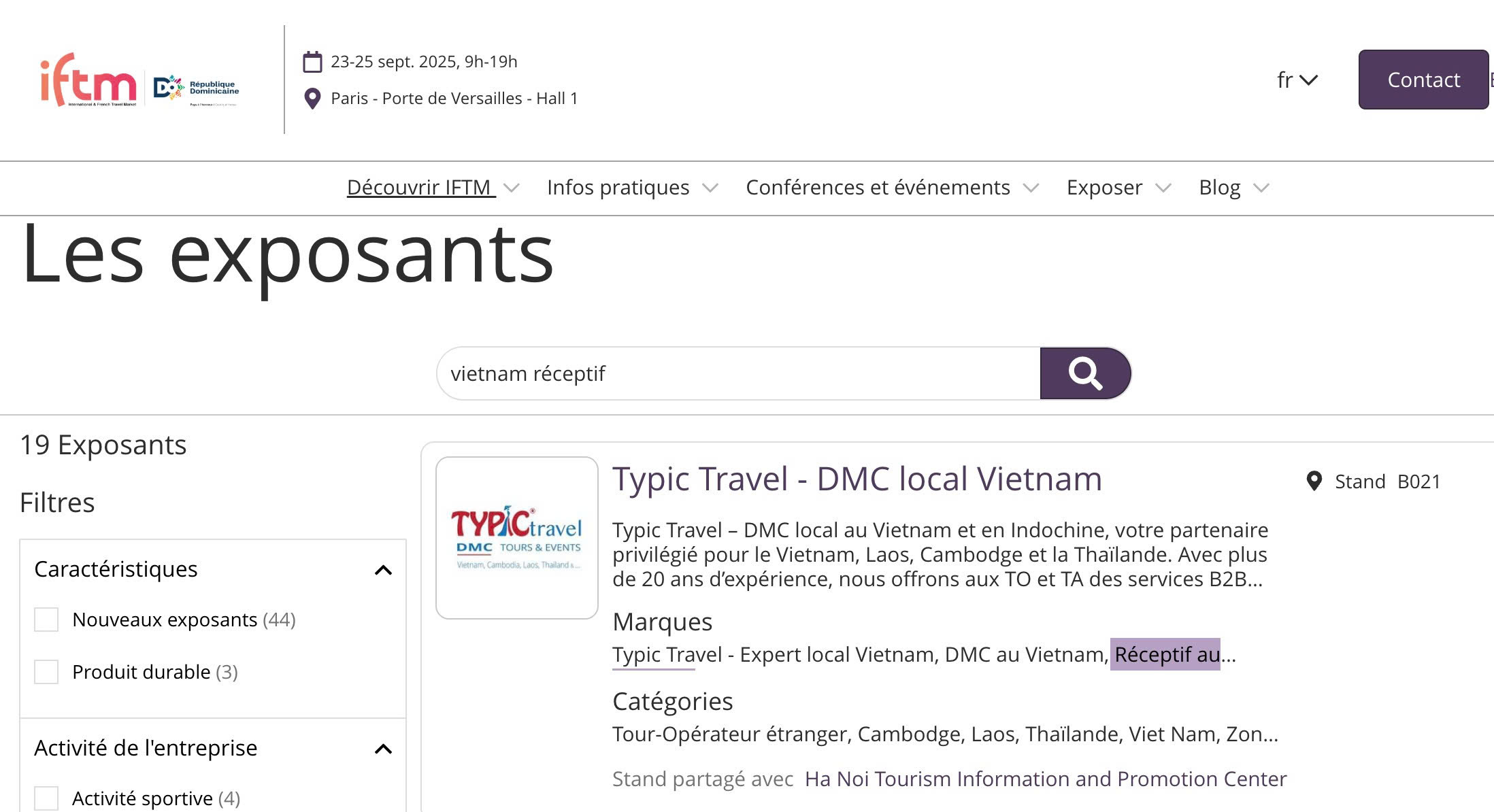The height and width of the screenshot is (812, 1494).
Task: Click the IFTM logo
Action: (88, 80)
